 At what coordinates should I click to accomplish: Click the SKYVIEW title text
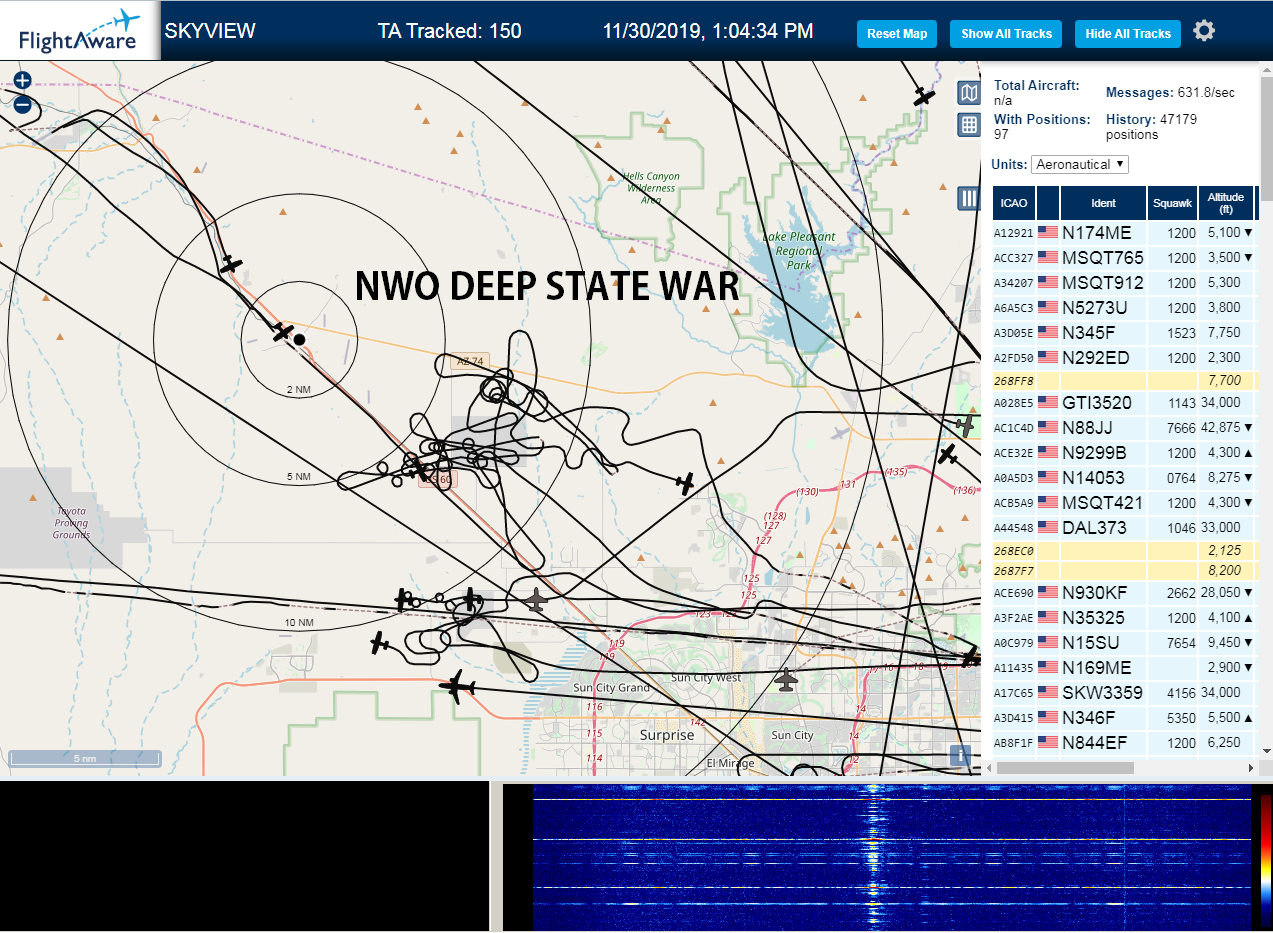coord(210,31)
